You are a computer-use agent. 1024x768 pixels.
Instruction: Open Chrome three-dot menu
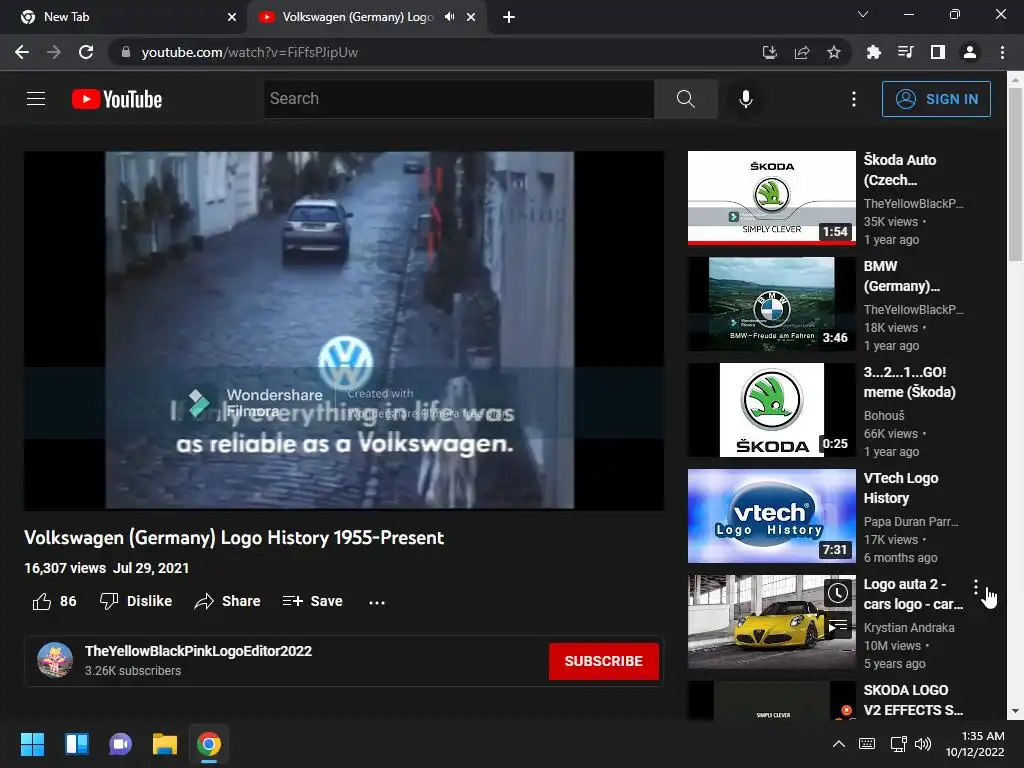[1002, 52]
